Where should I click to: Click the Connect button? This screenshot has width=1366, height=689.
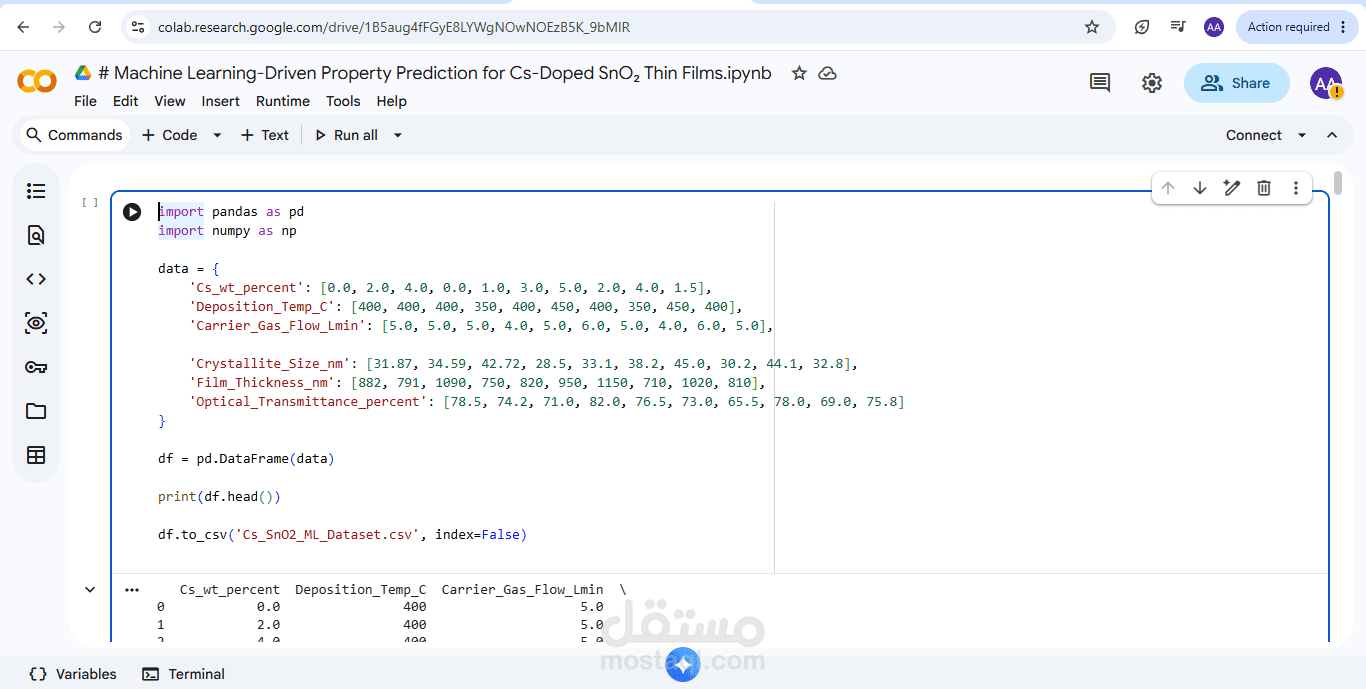[1254, 135]
